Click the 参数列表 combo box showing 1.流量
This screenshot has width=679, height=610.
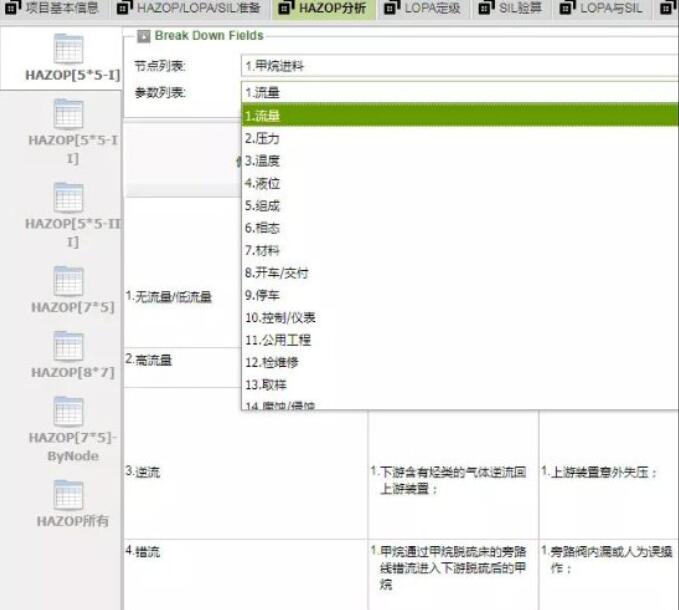coord(460,92)
